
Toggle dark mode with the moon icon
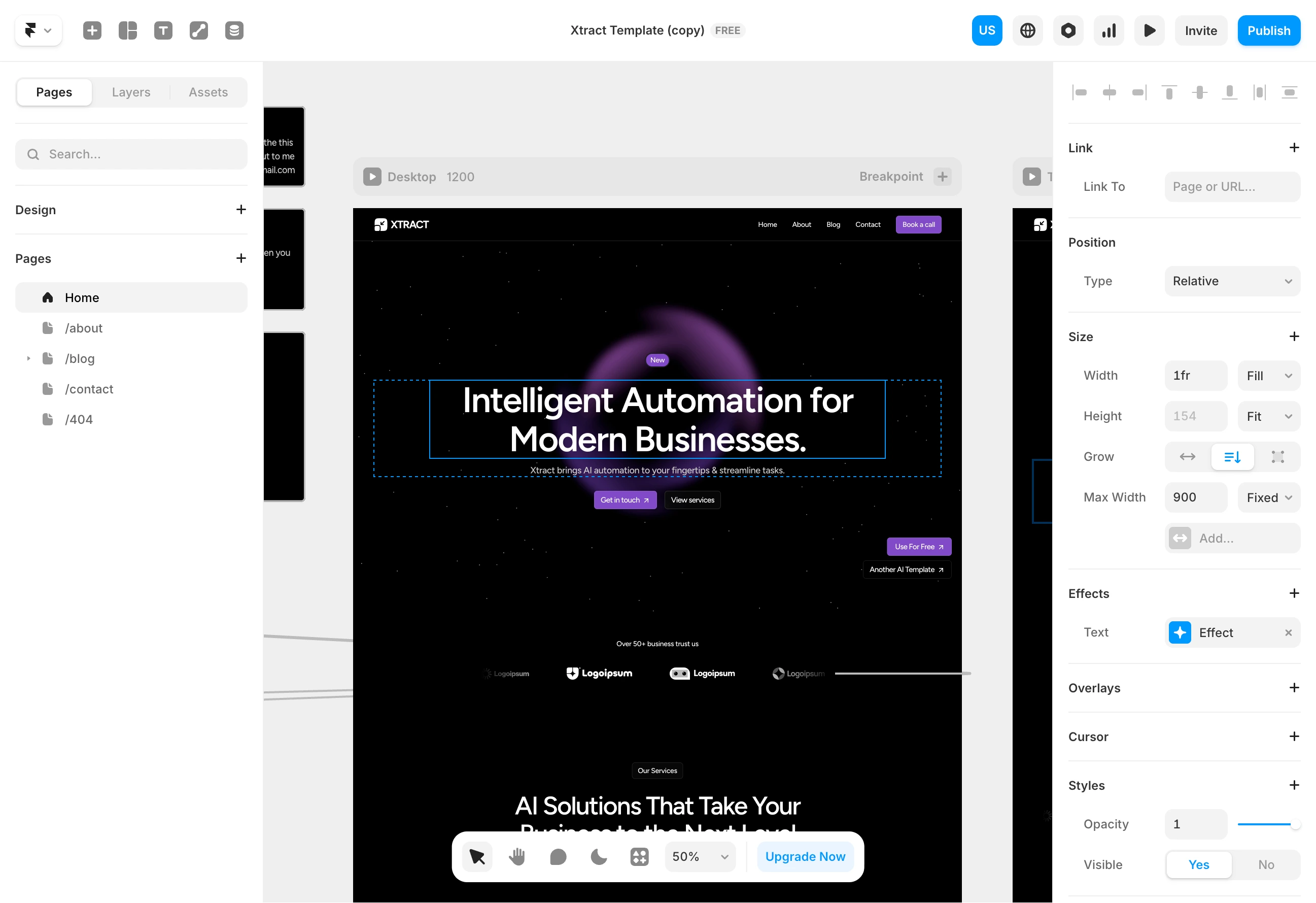599,856
